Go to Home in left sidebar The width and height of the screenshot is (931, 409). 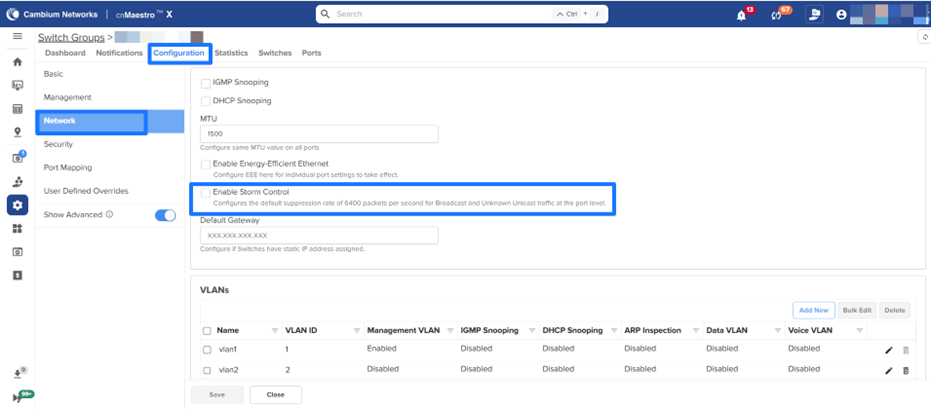pyautogui.click(x=17, y=62)
